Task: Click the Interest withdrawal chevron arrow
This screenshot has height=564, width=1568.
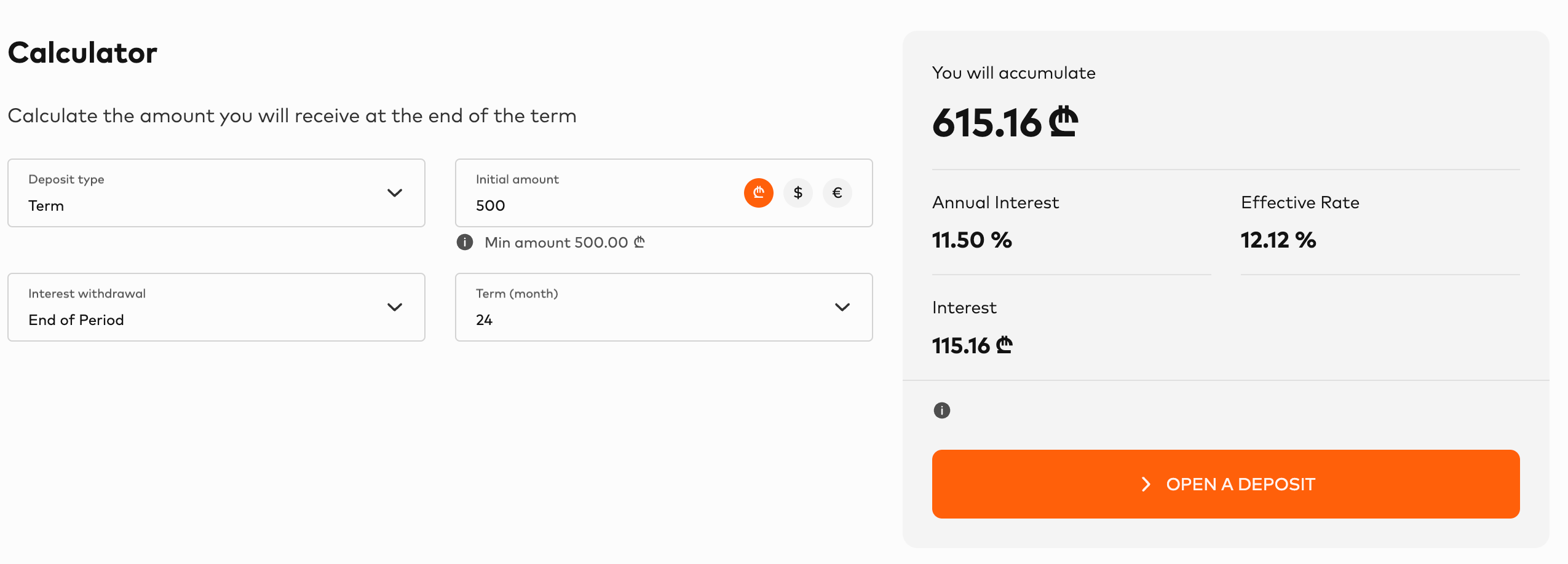Action: (395, 307)
